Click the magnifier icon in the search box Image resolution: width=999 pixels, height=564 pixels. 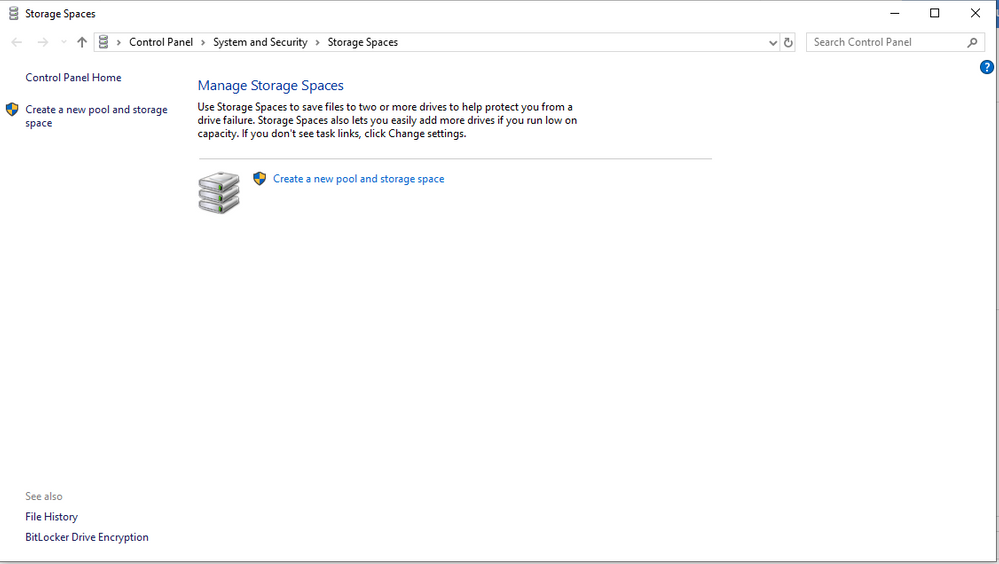coord(972,42)
